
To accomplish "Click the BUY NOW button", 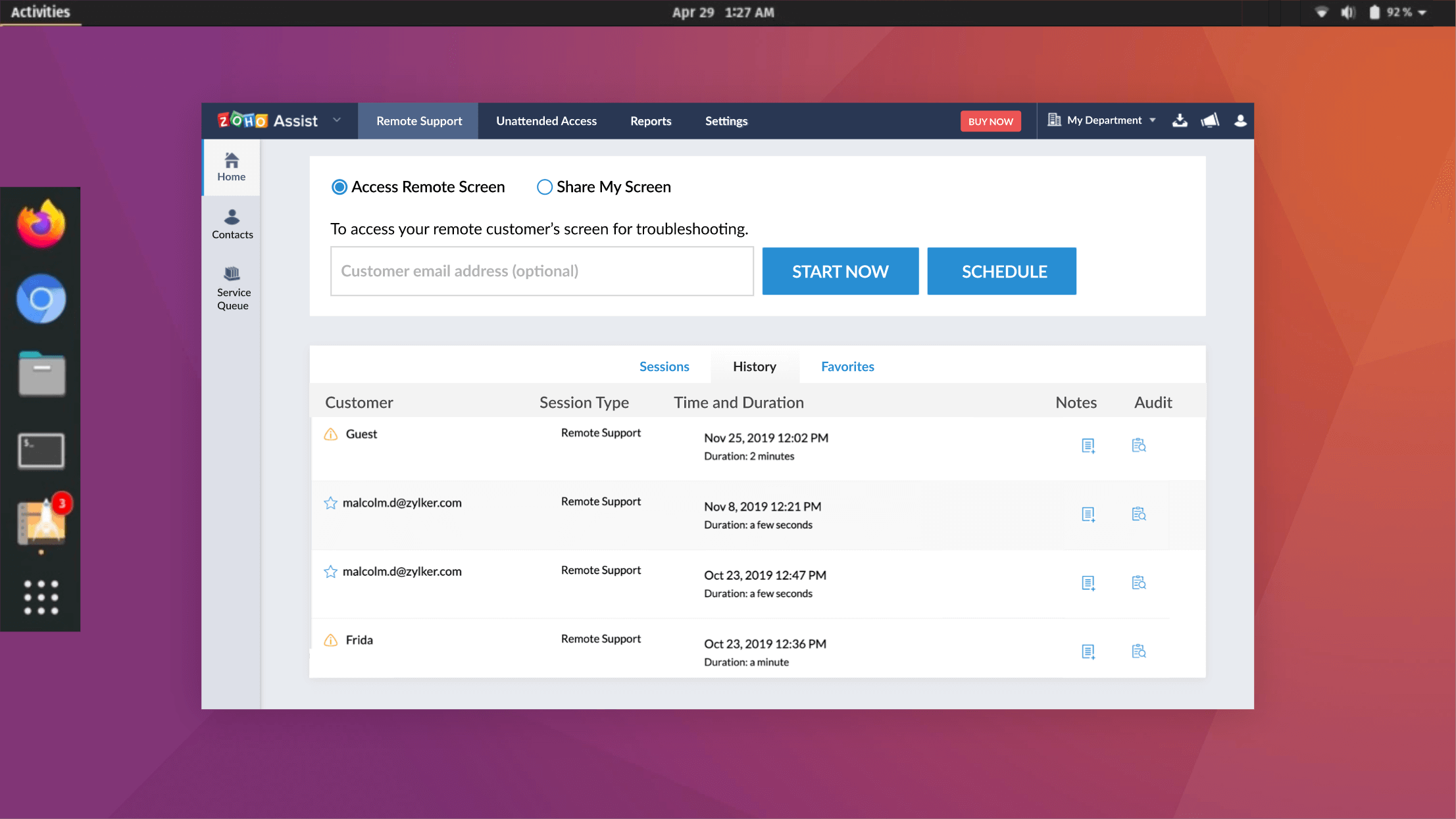I will (991, 121).
